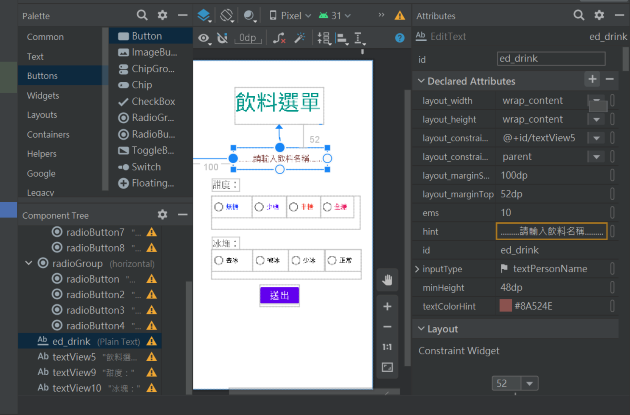This screenshot has width=630, height=415.
Task: Search the Palette panel
Action: point(142,15)
